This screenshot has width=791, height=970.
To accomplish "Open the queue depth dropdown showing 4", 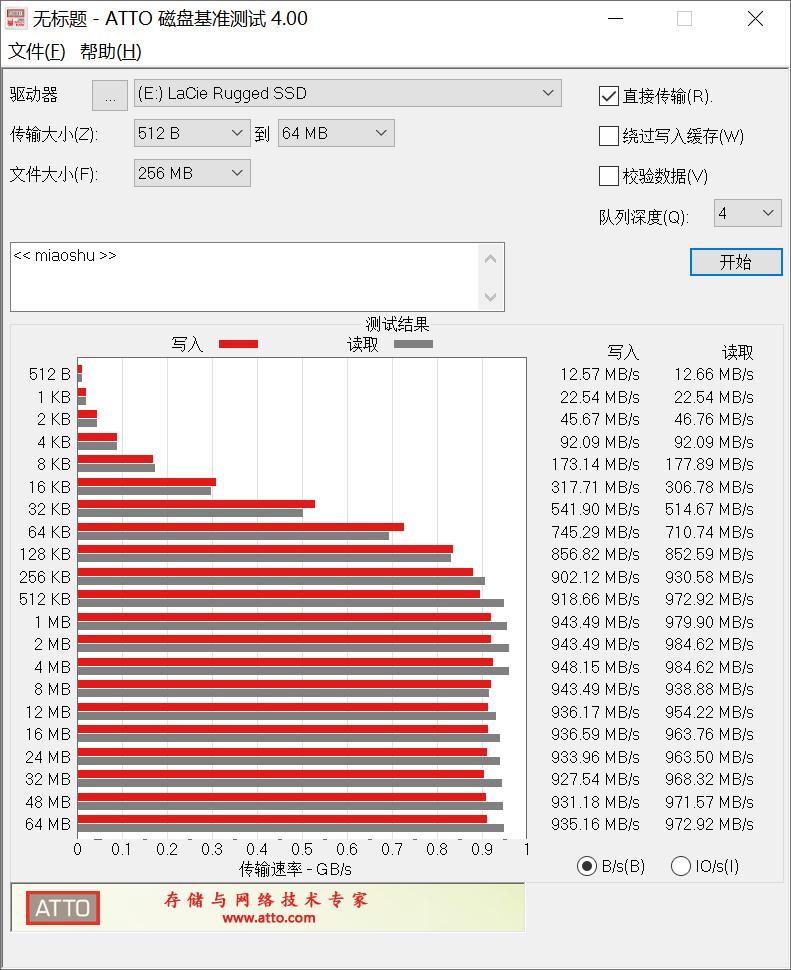I will click(748, 213).
